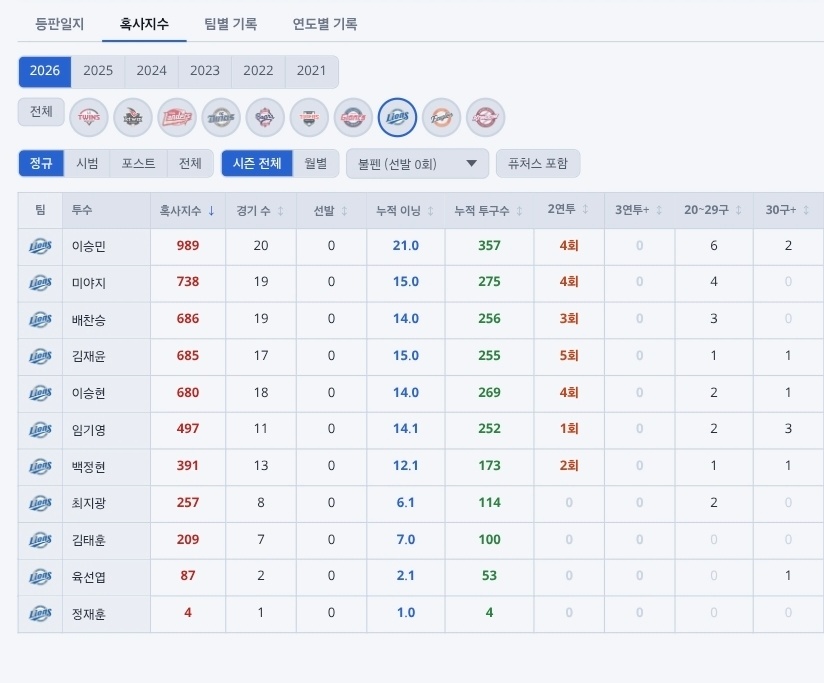Viewport: 824px width, 683px height.
Task: Select the 2026 year tab
Action: click(x=45, y=71)
